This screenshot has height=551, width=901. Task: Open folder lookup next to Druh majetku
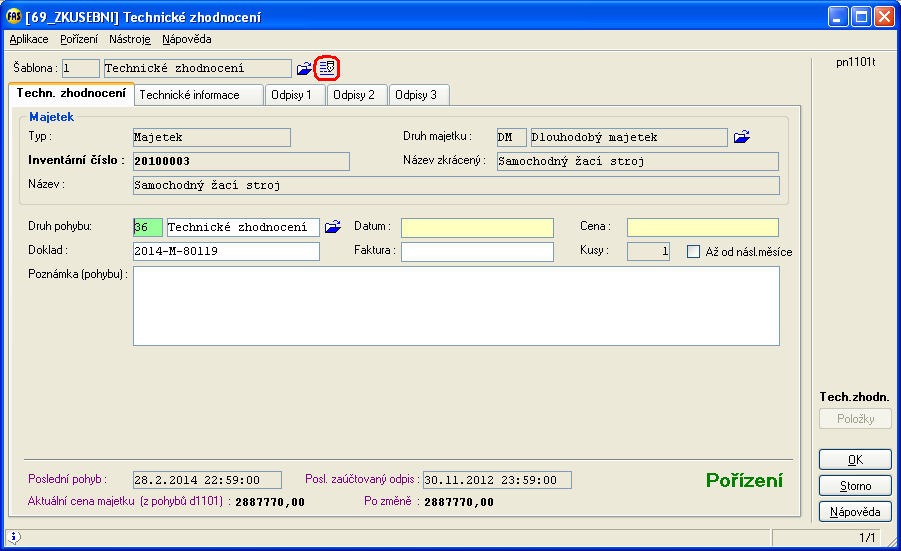click(741, 137)
